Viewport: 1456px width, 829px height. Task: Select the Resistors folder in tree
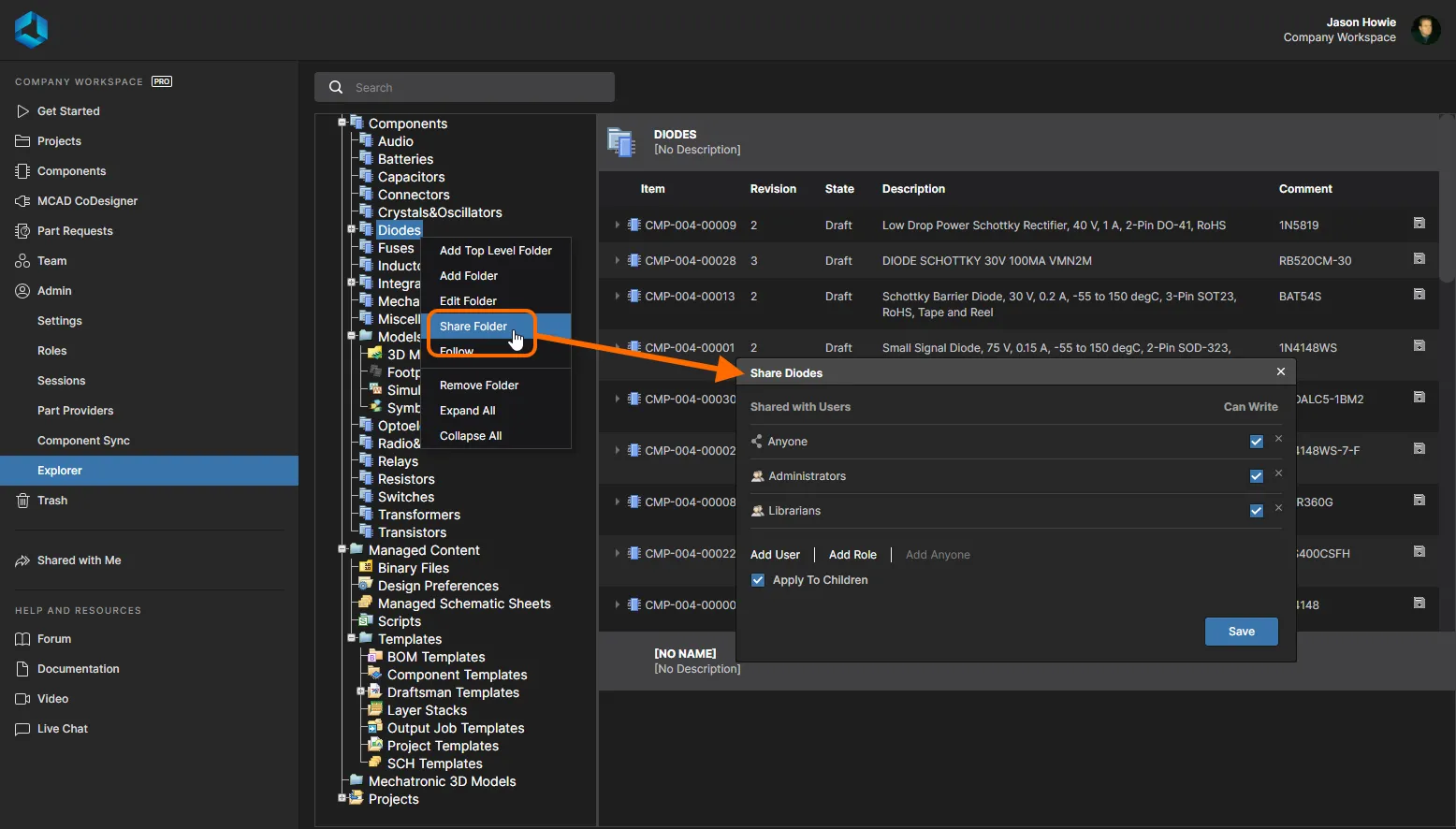coord(406,479)
